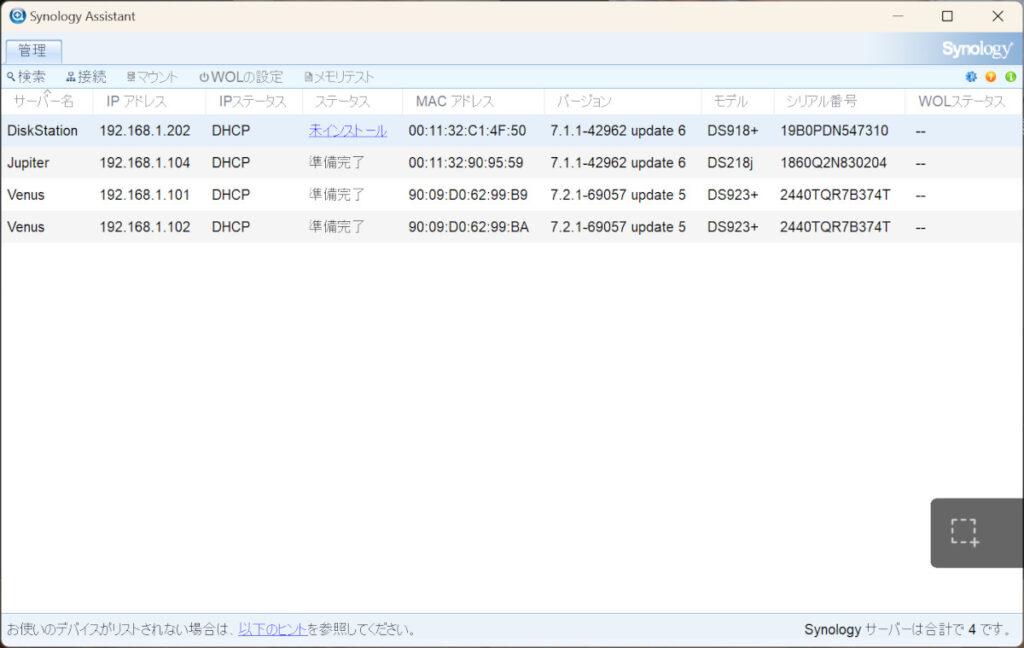Close the Synology Assistant window
This screenshot has height=648, width=1024.
[x=998, y=16]
